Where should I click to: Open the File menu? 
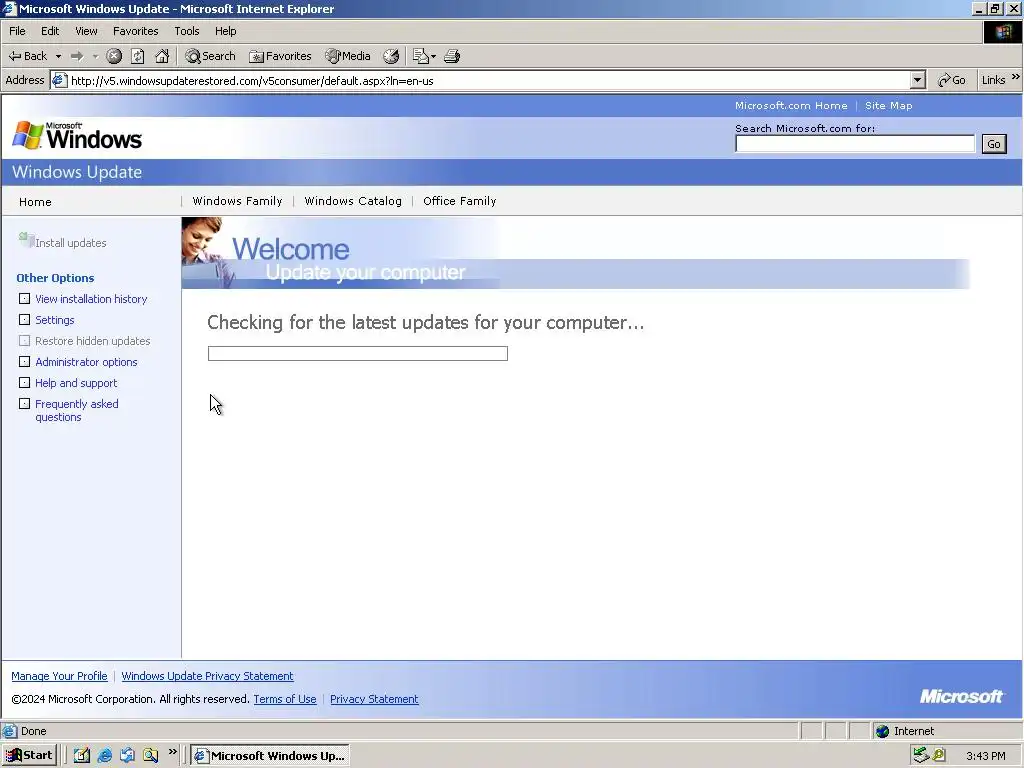click(17, 31)
